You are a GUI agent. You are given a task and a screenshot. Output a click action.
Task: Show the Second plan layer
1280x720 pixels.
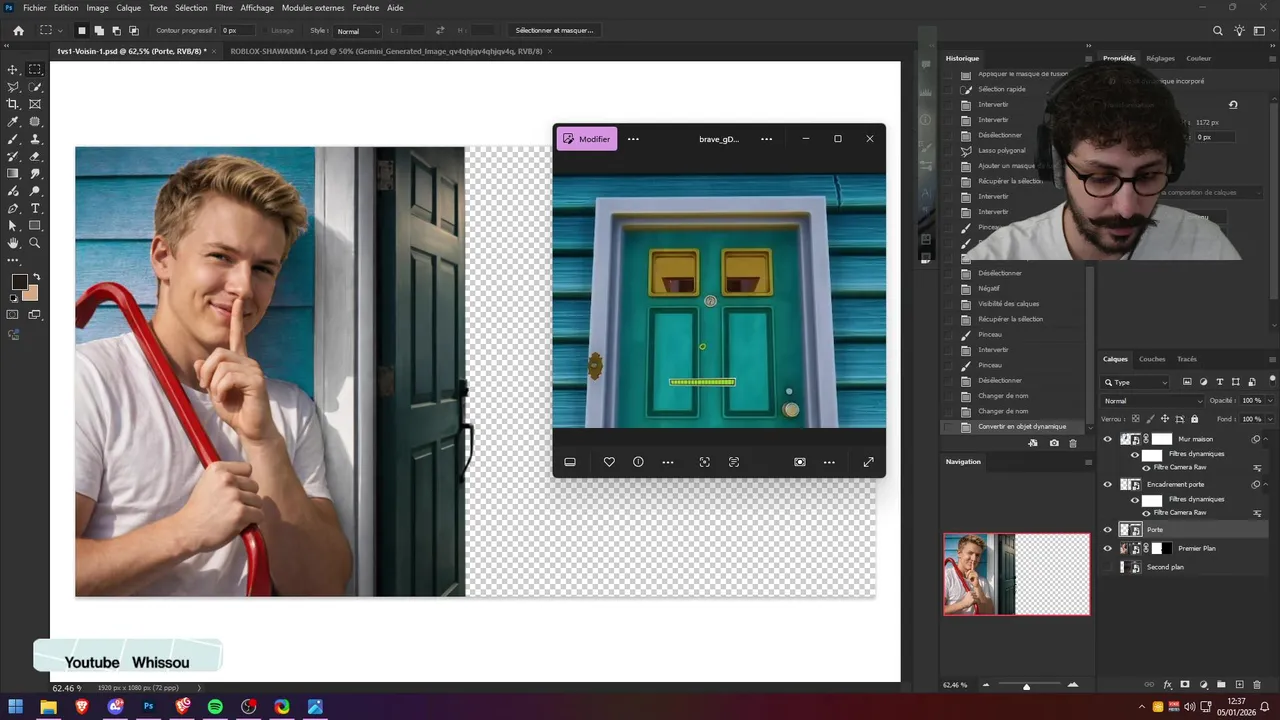tap(1107, 567)
